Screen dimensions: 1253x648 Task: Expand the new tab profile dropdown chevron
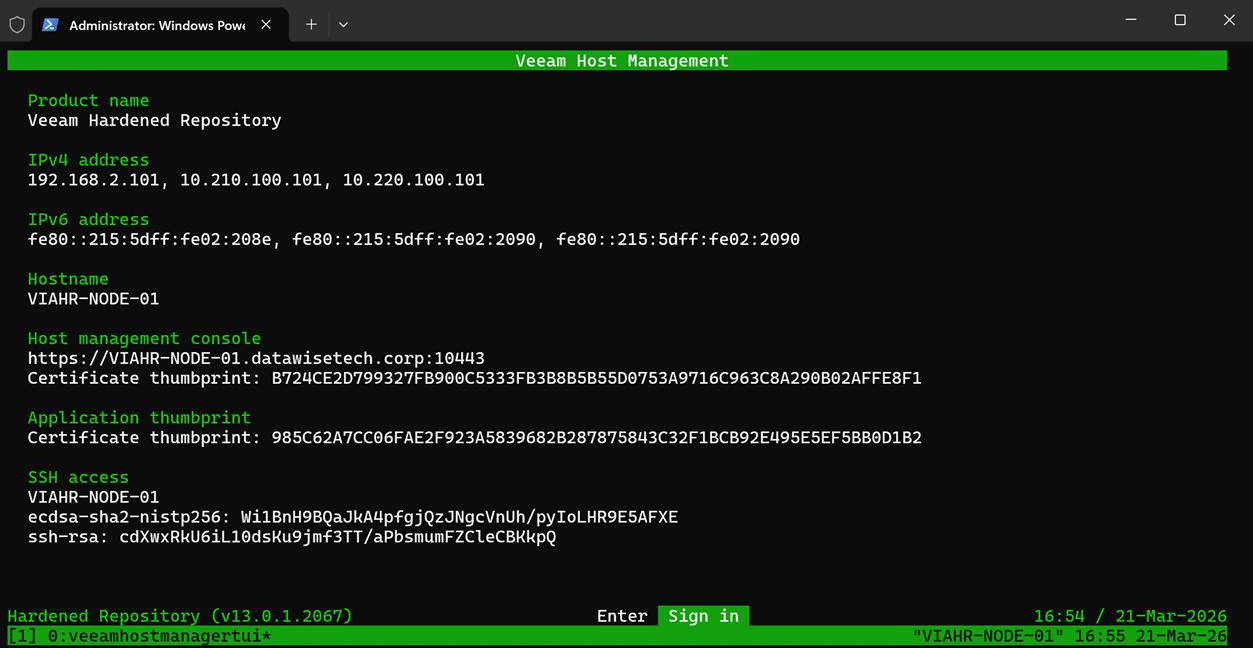(x=343, y=24)
